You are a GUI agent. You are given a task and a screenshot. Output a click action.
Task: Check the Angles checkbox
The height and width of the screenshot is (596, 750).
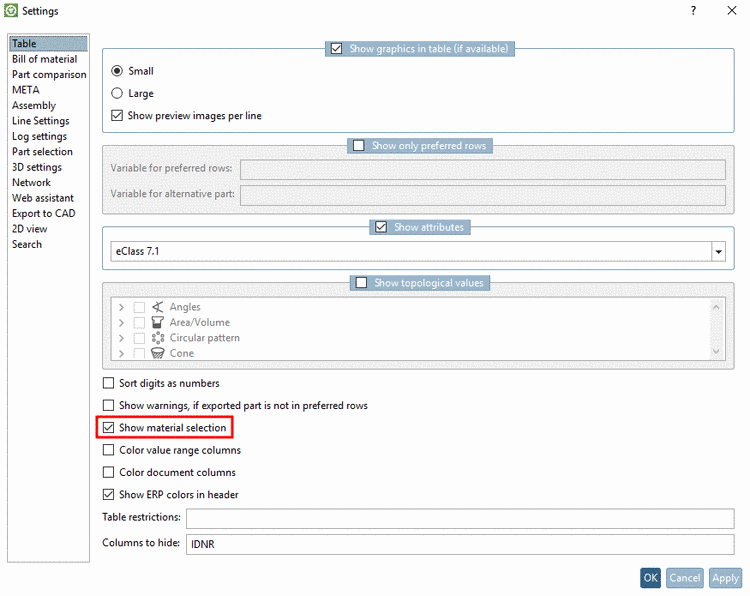pos(139,307)
